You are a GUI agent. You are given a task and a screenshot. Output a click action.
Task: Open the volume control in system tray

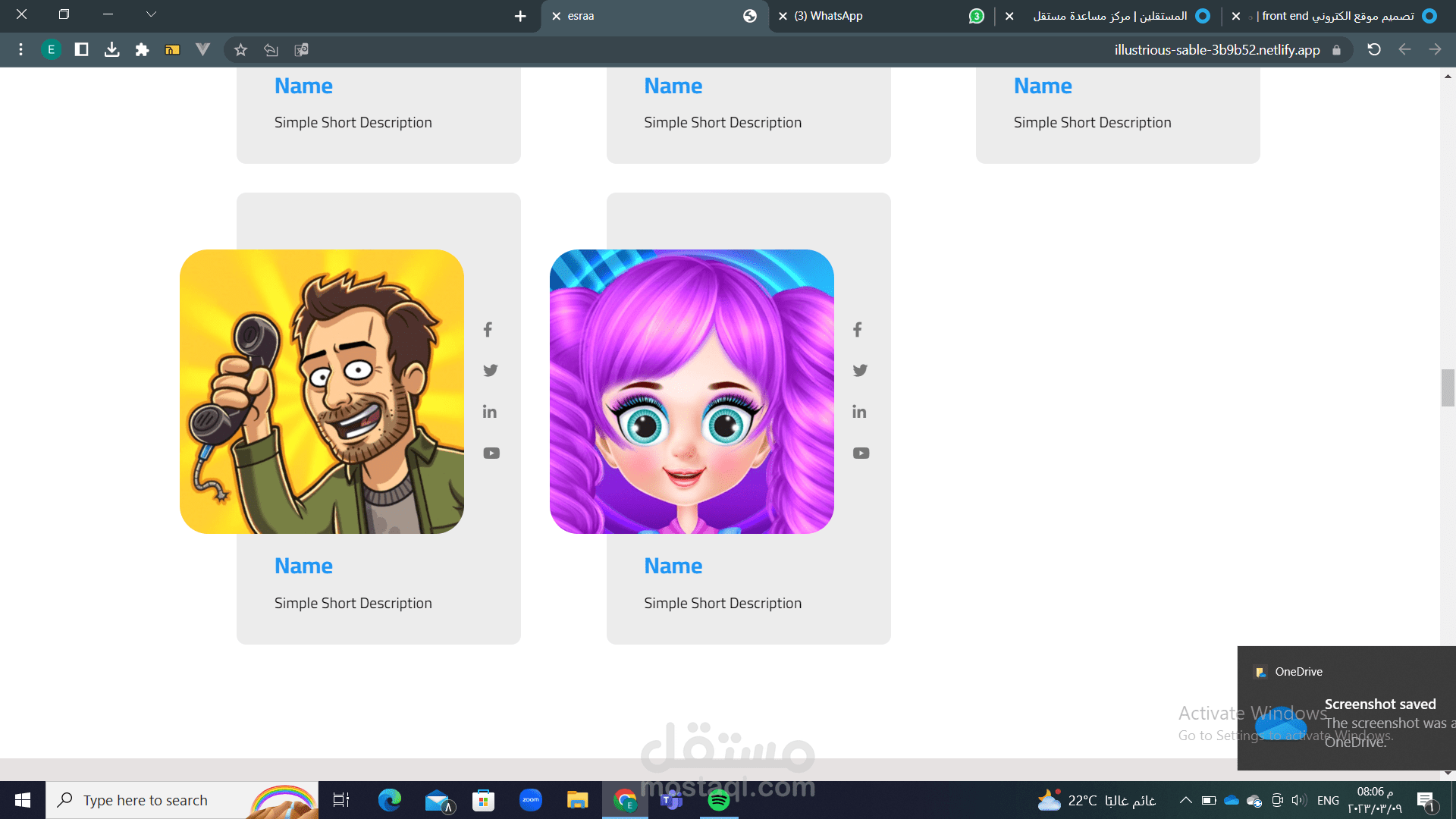click(1299, 800)
